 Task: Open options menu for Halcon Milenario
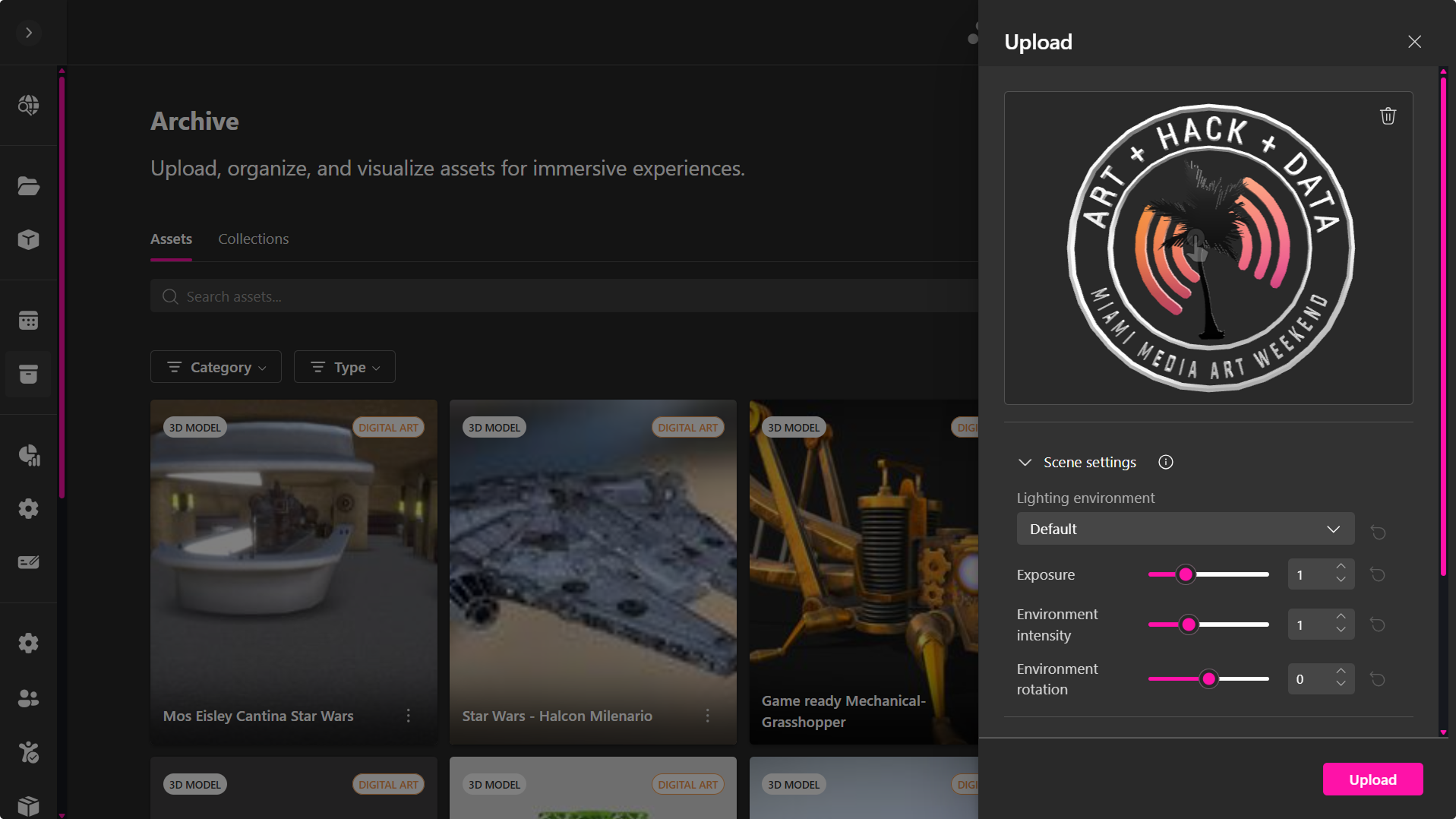(x=708, y=716)
